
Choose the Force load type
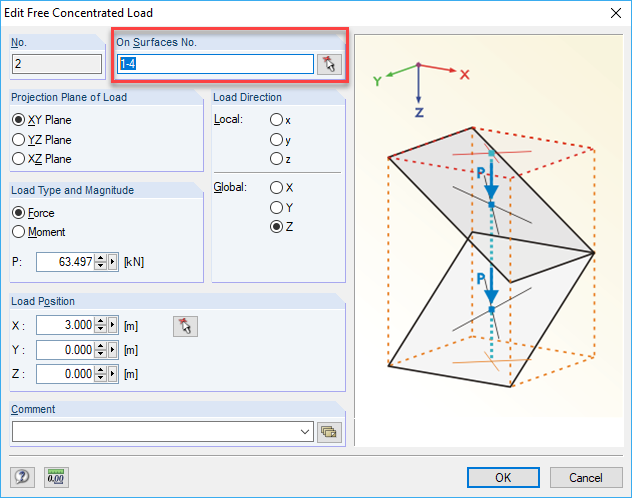(33, 212)
